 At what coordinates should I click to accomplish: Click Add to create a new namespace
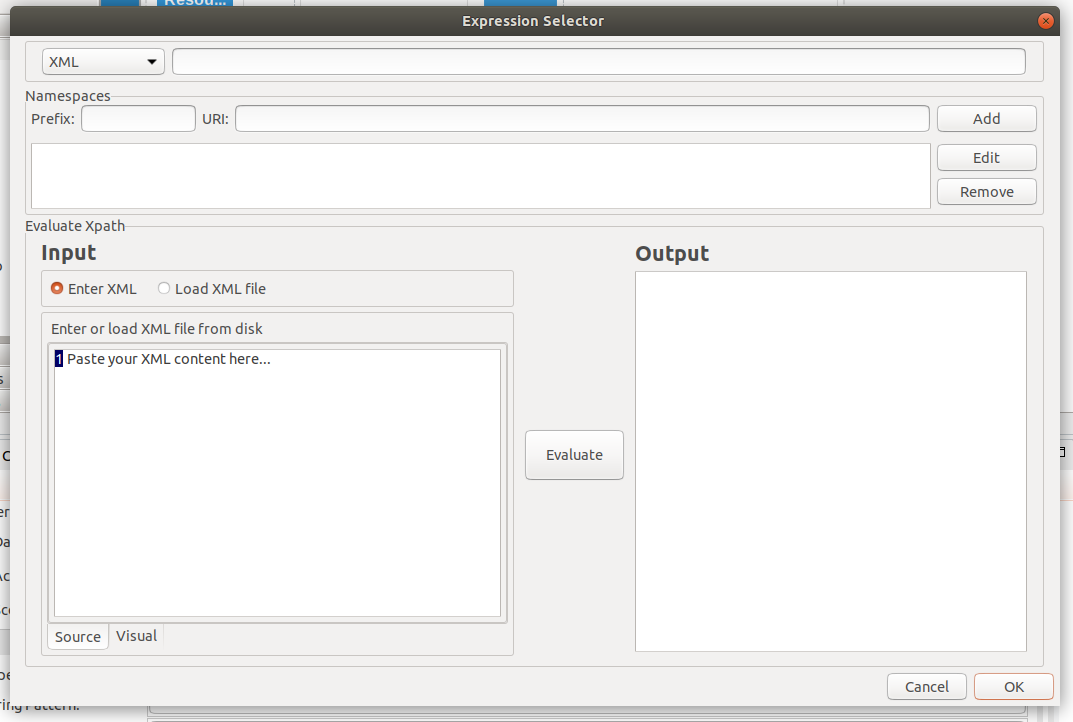tap(986, 118)
